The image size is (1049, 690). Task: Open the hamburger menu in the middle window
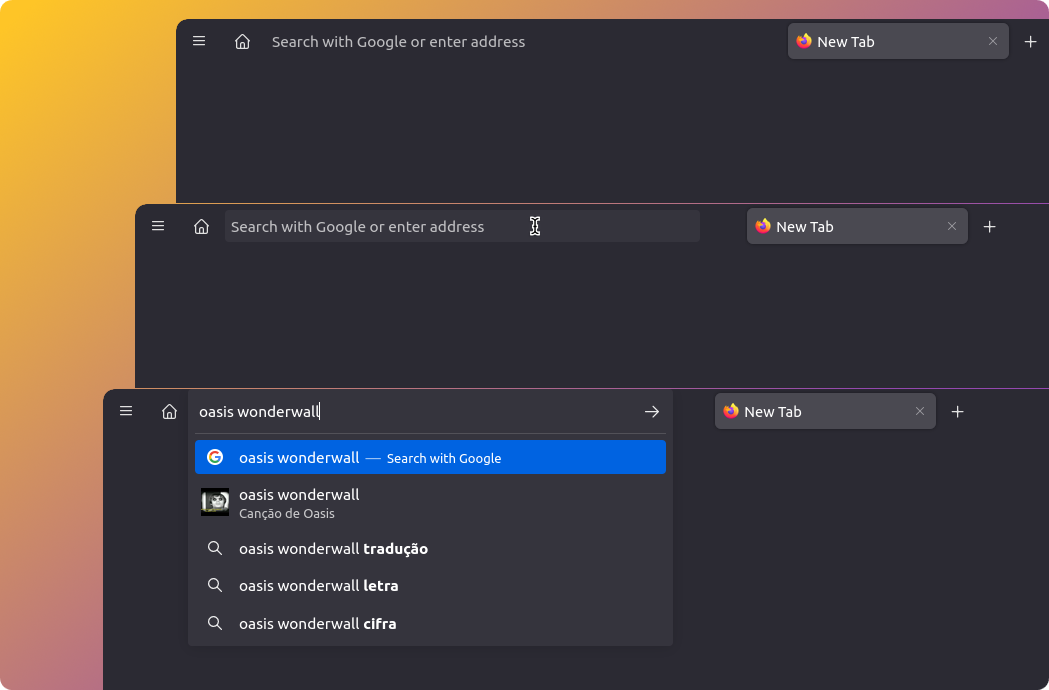[158, 226]
